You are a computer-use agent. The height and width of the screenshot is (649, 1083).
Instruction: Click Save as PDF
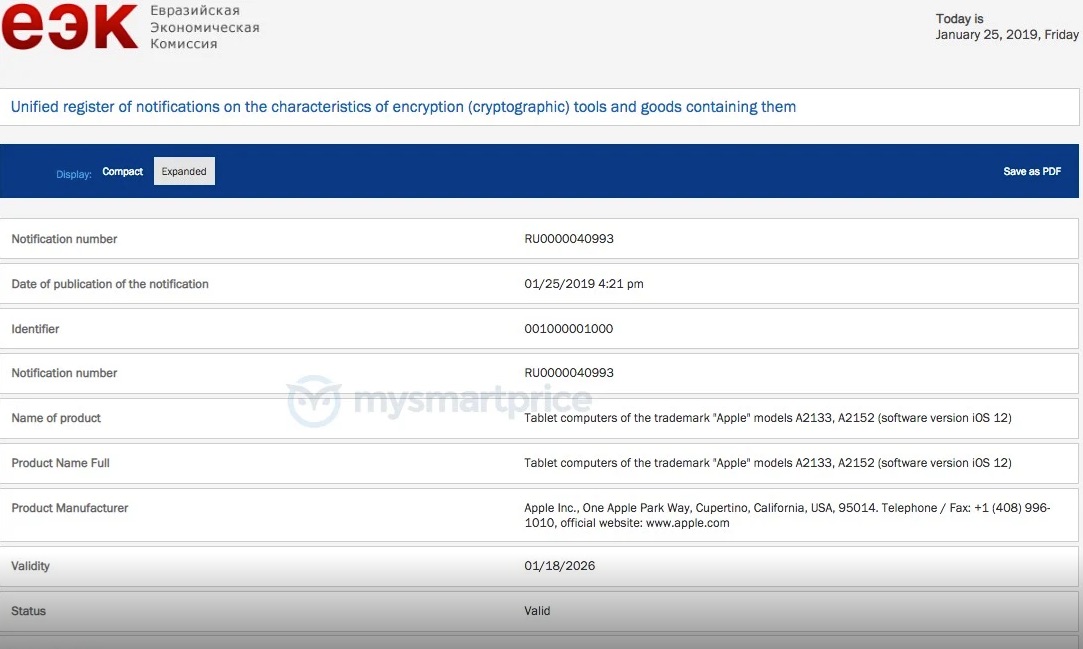pos(1032,172)
